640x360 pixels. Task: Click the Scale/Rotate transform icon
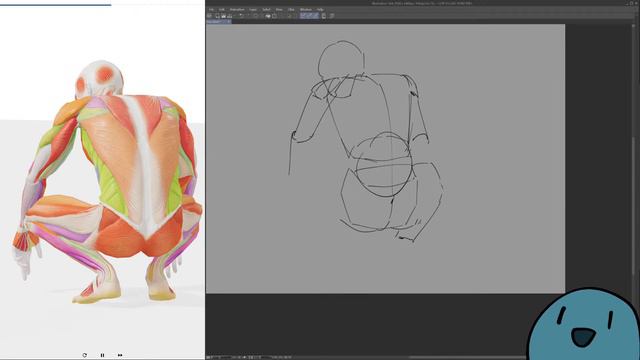[x=275, y=16]
